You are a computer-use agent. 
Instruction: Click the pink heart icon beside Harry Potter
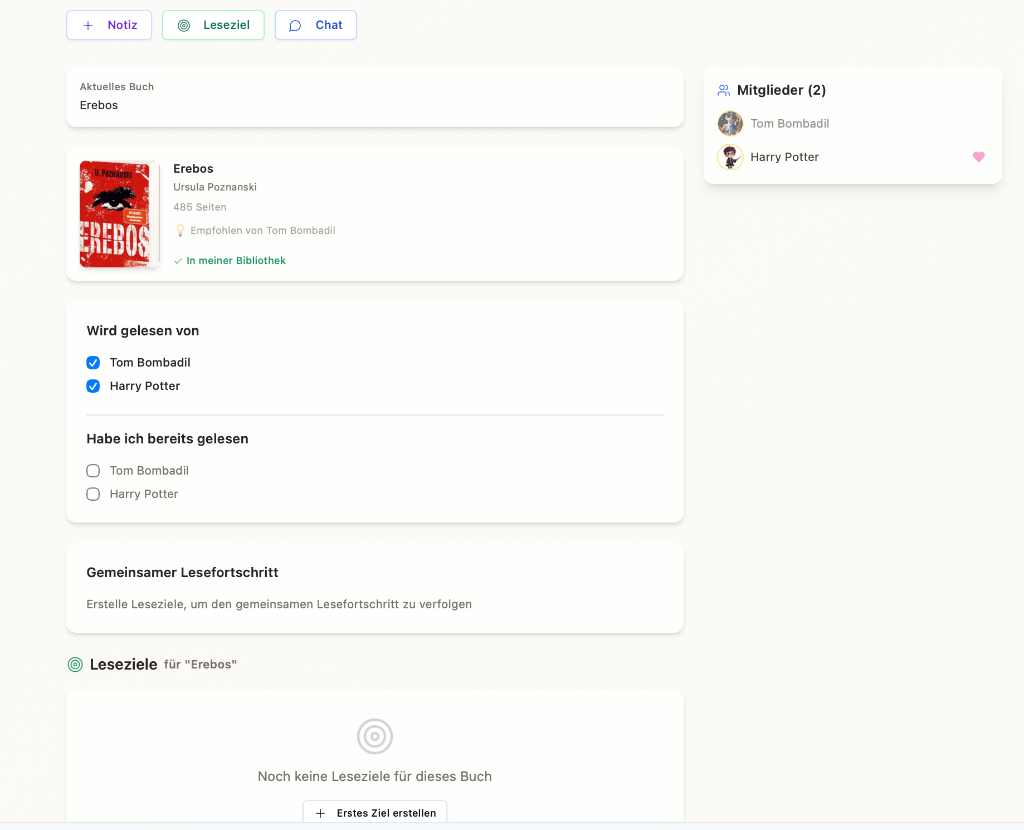978,157
